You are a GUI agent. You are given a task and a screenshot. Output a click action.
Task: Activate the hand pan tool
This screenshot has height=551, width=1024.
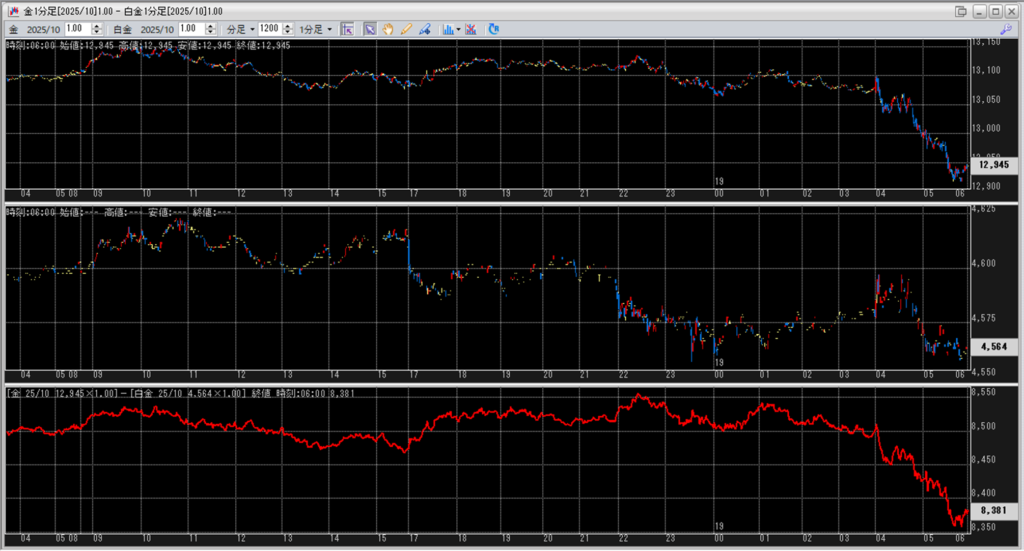pyautogui.click(x=388, y=29)
